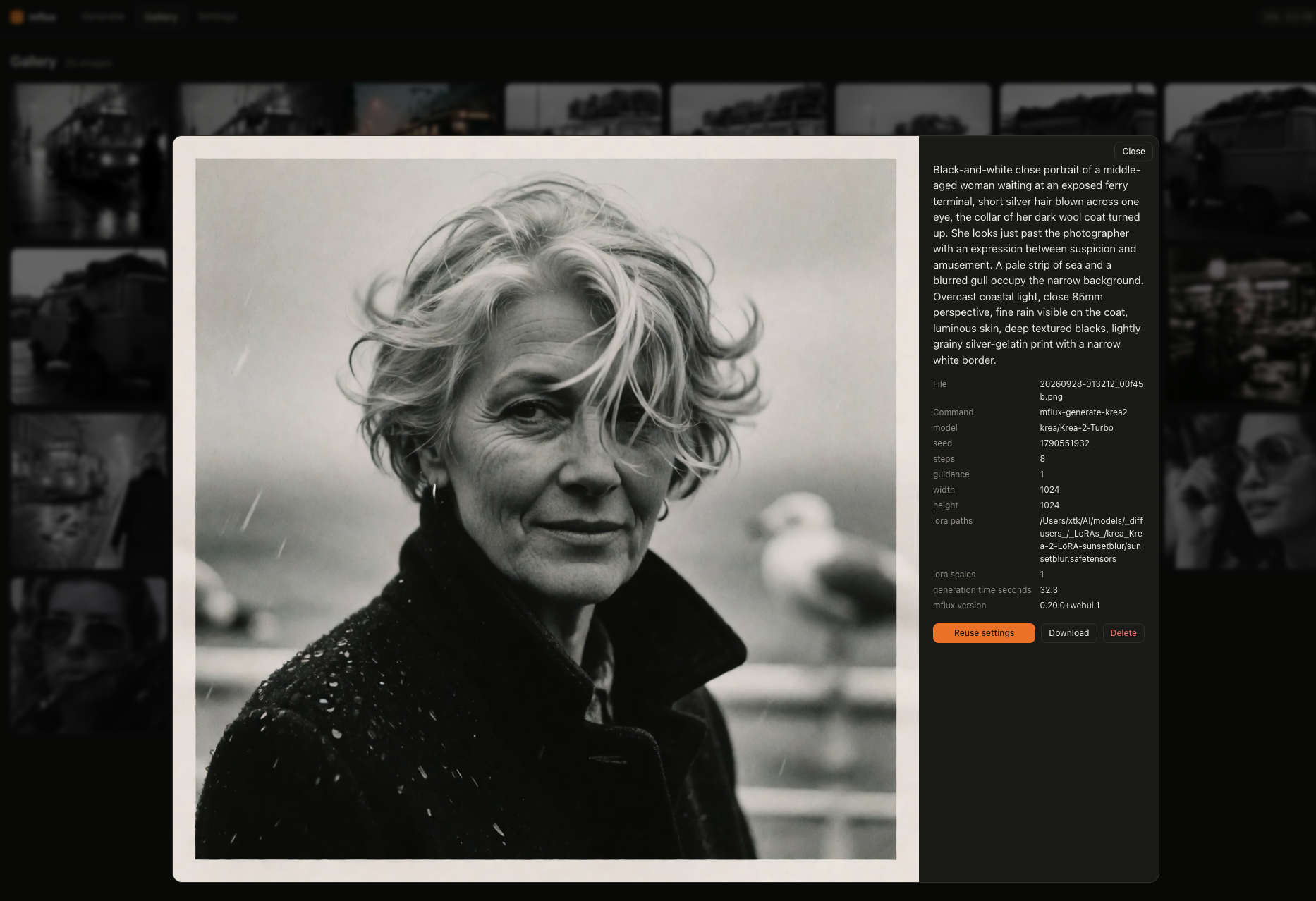Click the orange Reuse settings button

tap(984, 633)
